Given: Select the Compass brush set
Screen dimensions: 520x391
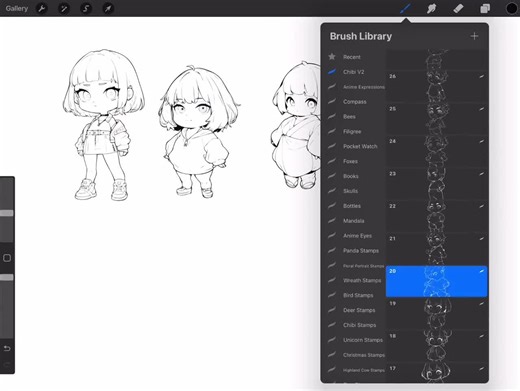Looking at the screenshot, I should point(356,102).
